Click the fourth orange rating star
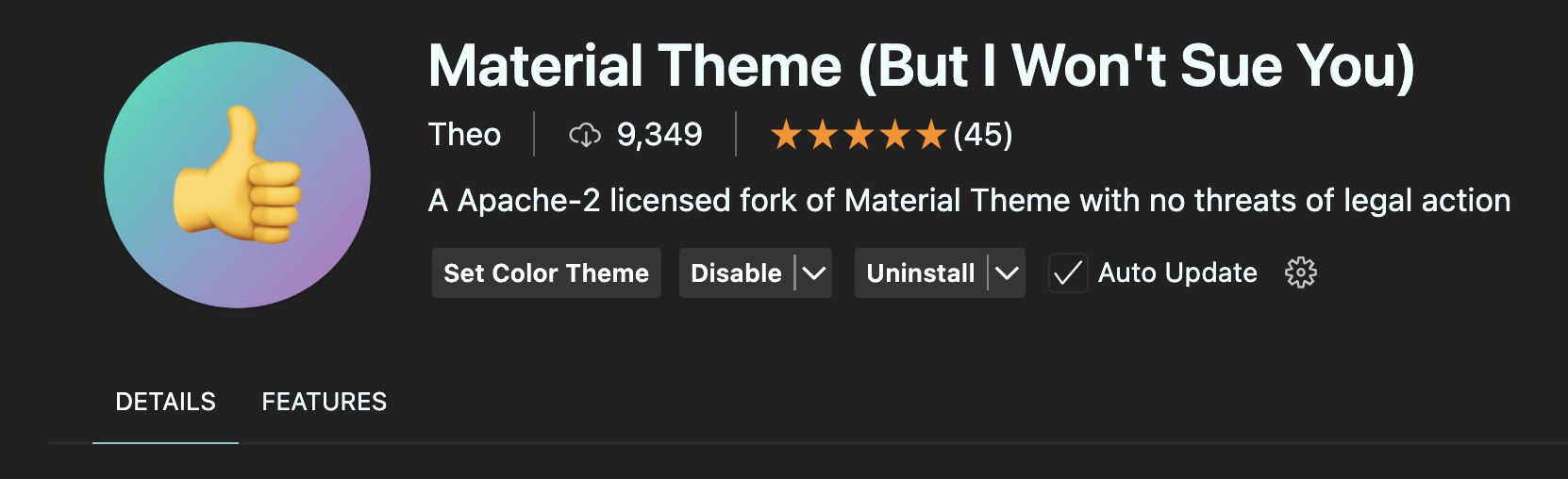This screenshot has width=1568, height=479. click(x=894, y=135)
